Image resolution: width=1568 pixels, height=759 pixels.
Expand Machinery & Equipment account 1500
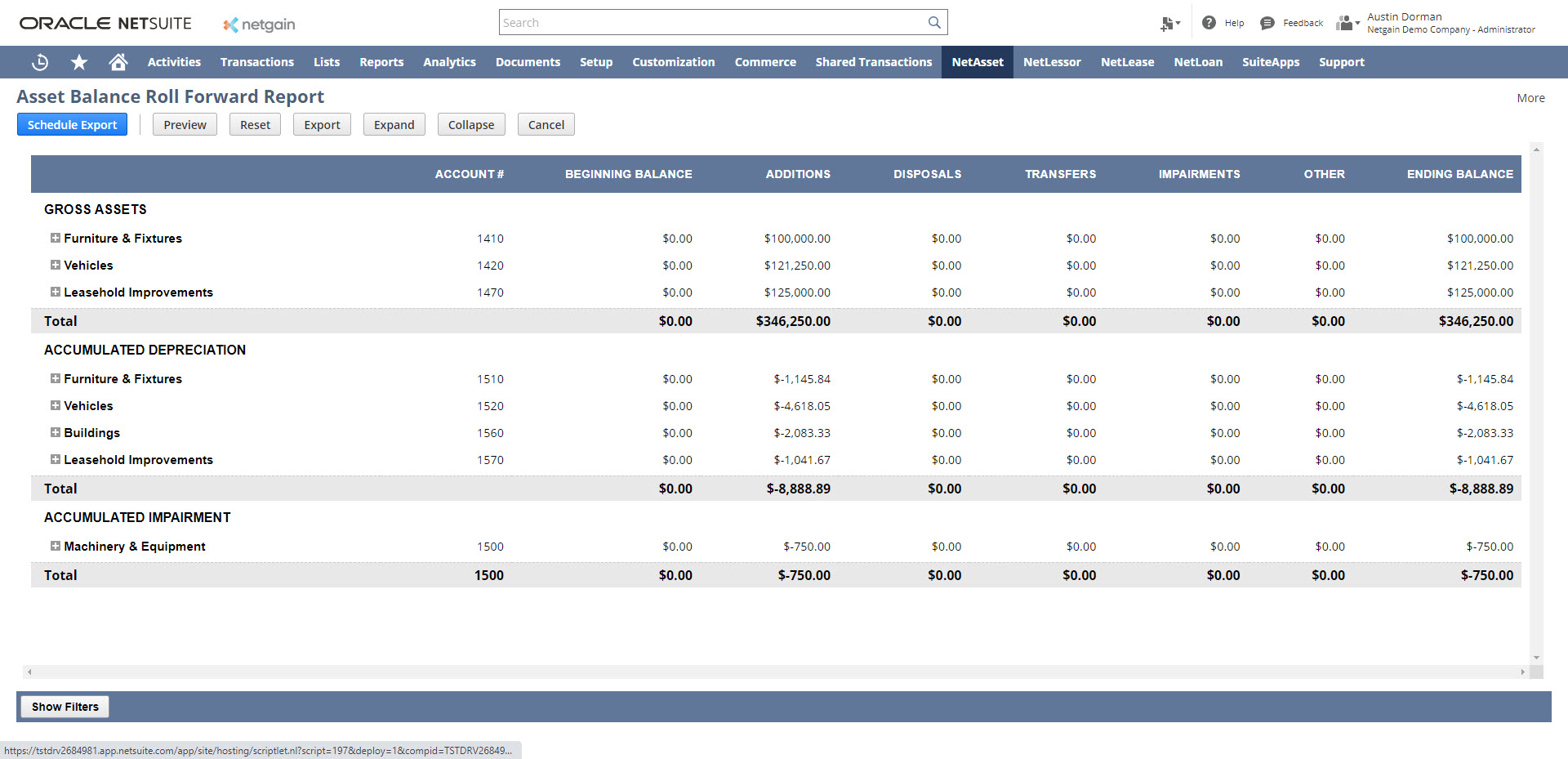click(56, 546)
